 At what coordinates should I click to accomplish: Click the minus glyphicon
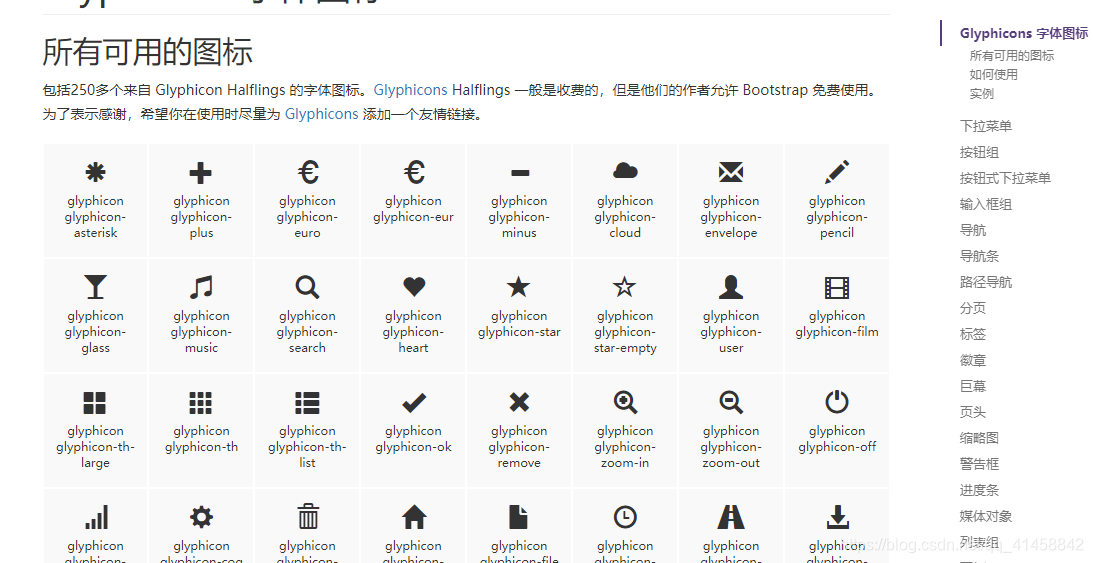[x=519, y=173]
